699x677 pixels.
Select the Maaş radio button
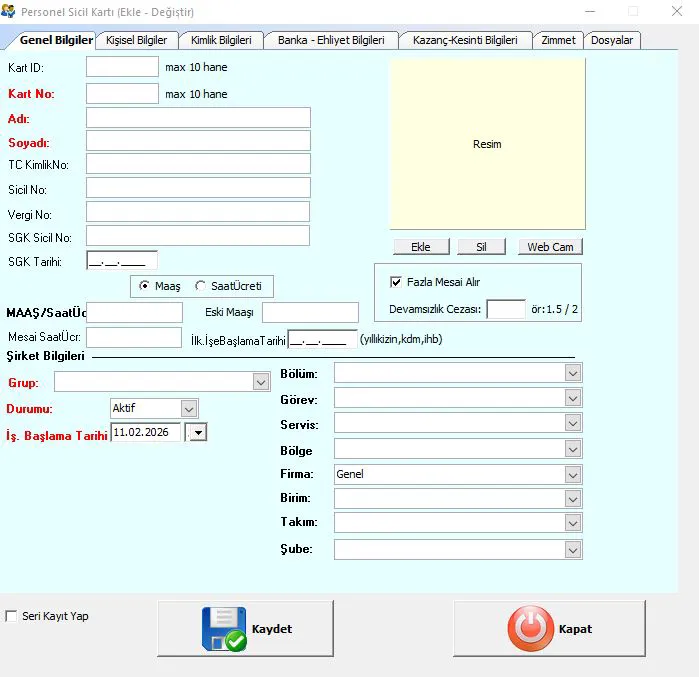click(x=145, y=286)
